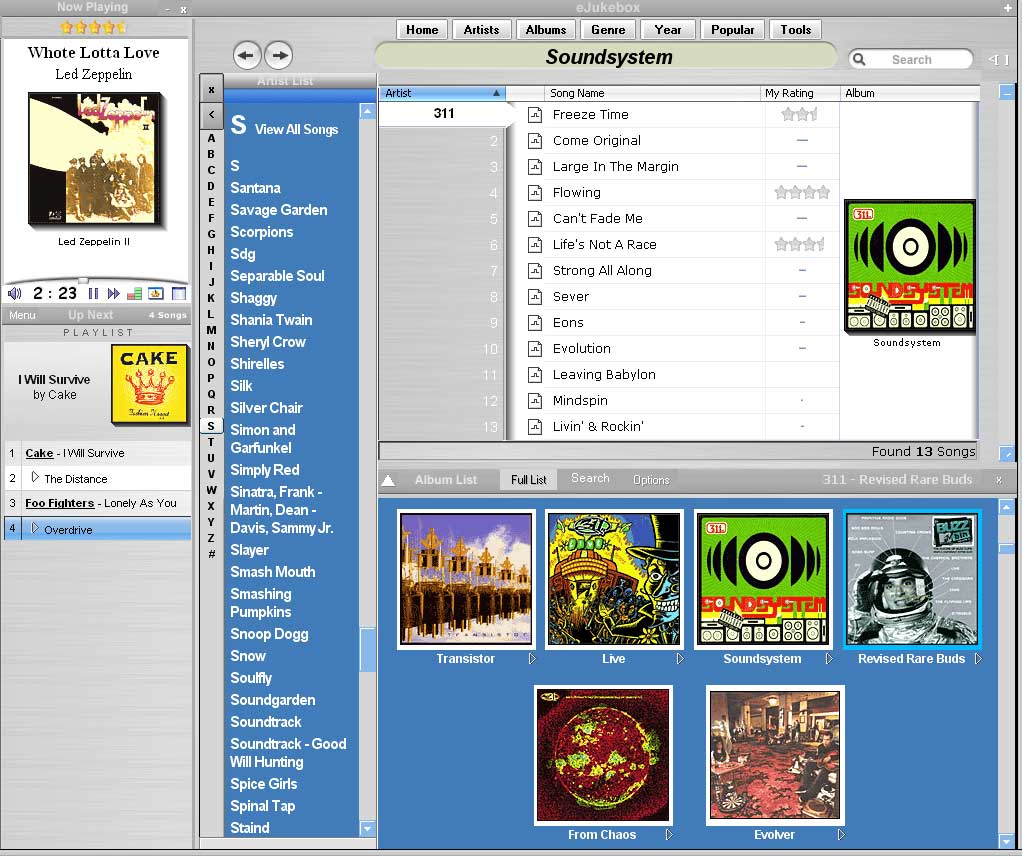Open the Popular tab
This screenshot has height=856, width=1022.
(732, 30)
